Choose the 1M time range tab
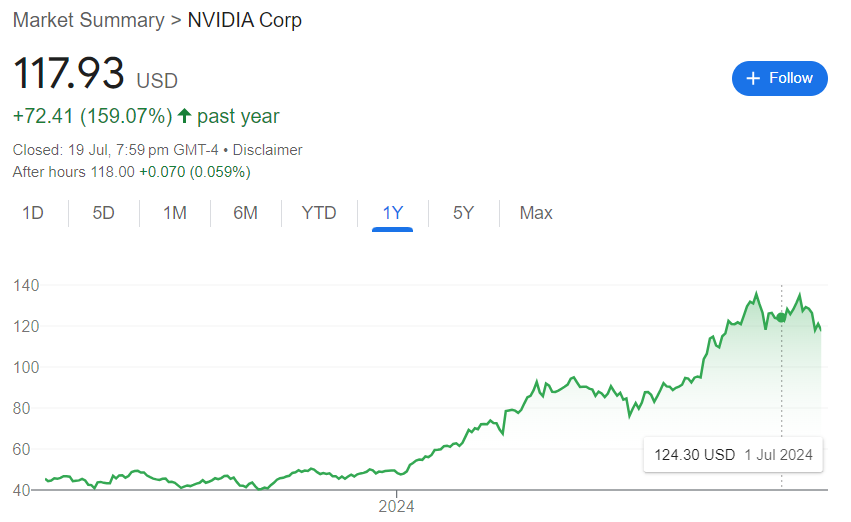 pos(175,213)
